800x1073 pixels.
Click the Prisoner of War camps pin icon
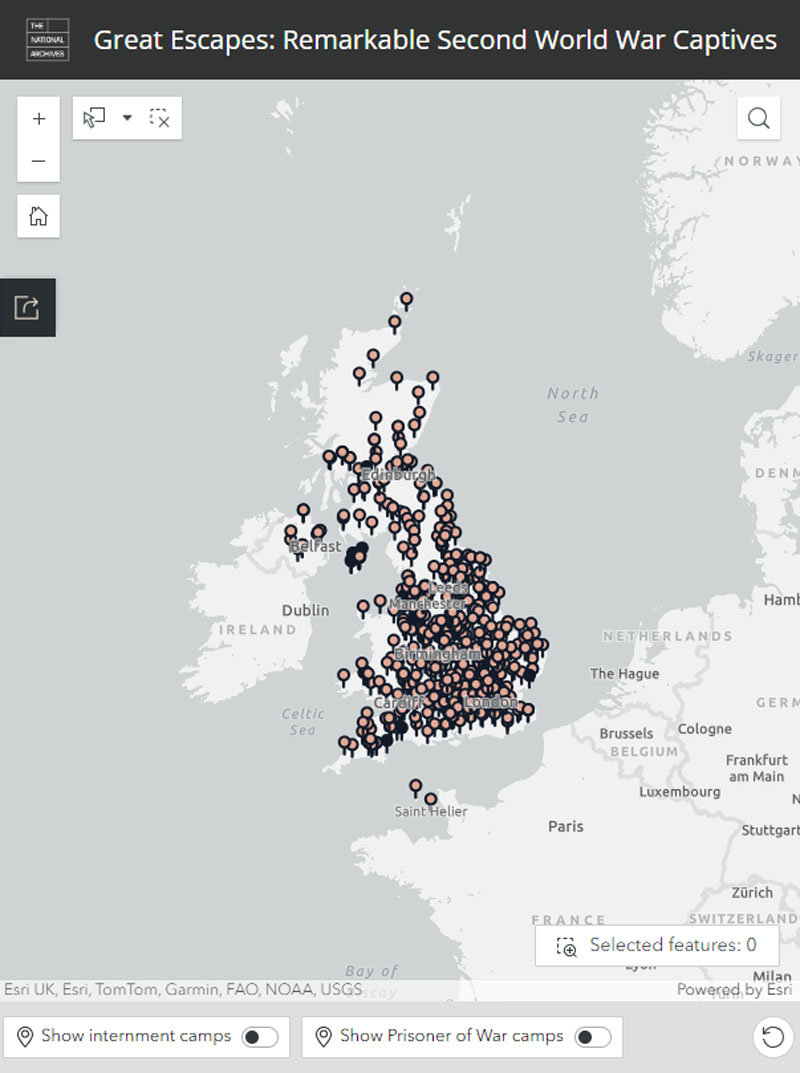click(323, 1036)
